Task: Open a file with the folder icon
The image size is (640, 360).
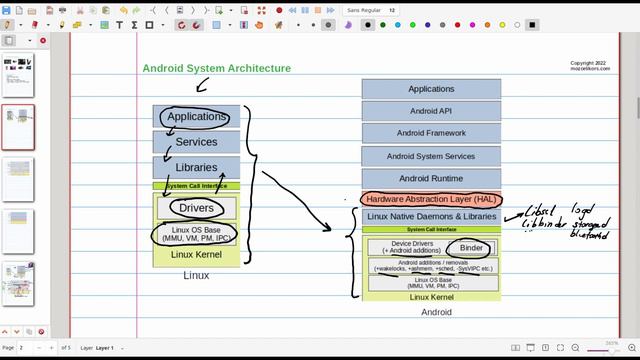Action: click(32, 10)
